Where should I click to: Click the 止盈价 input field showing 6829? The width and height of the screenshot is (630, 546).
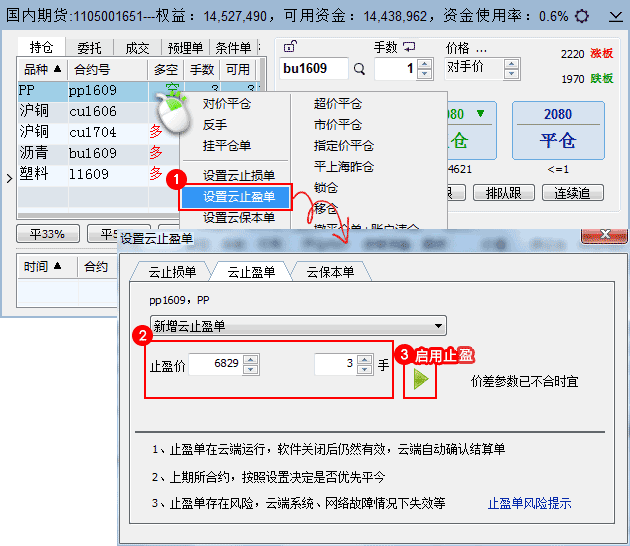click(215, 365)
